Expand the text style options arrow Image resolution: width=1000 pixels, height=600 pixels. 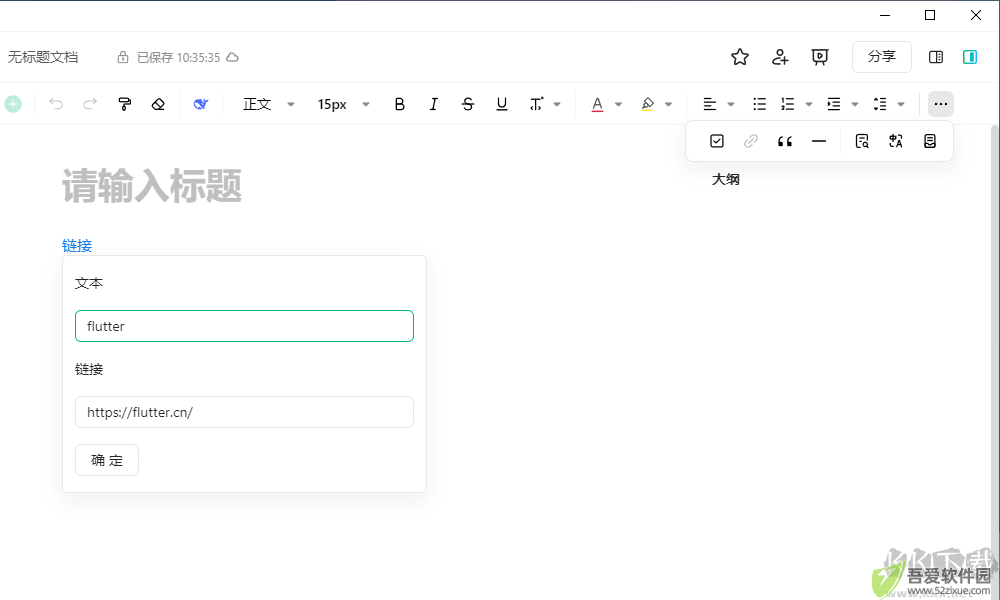(557, 104)
